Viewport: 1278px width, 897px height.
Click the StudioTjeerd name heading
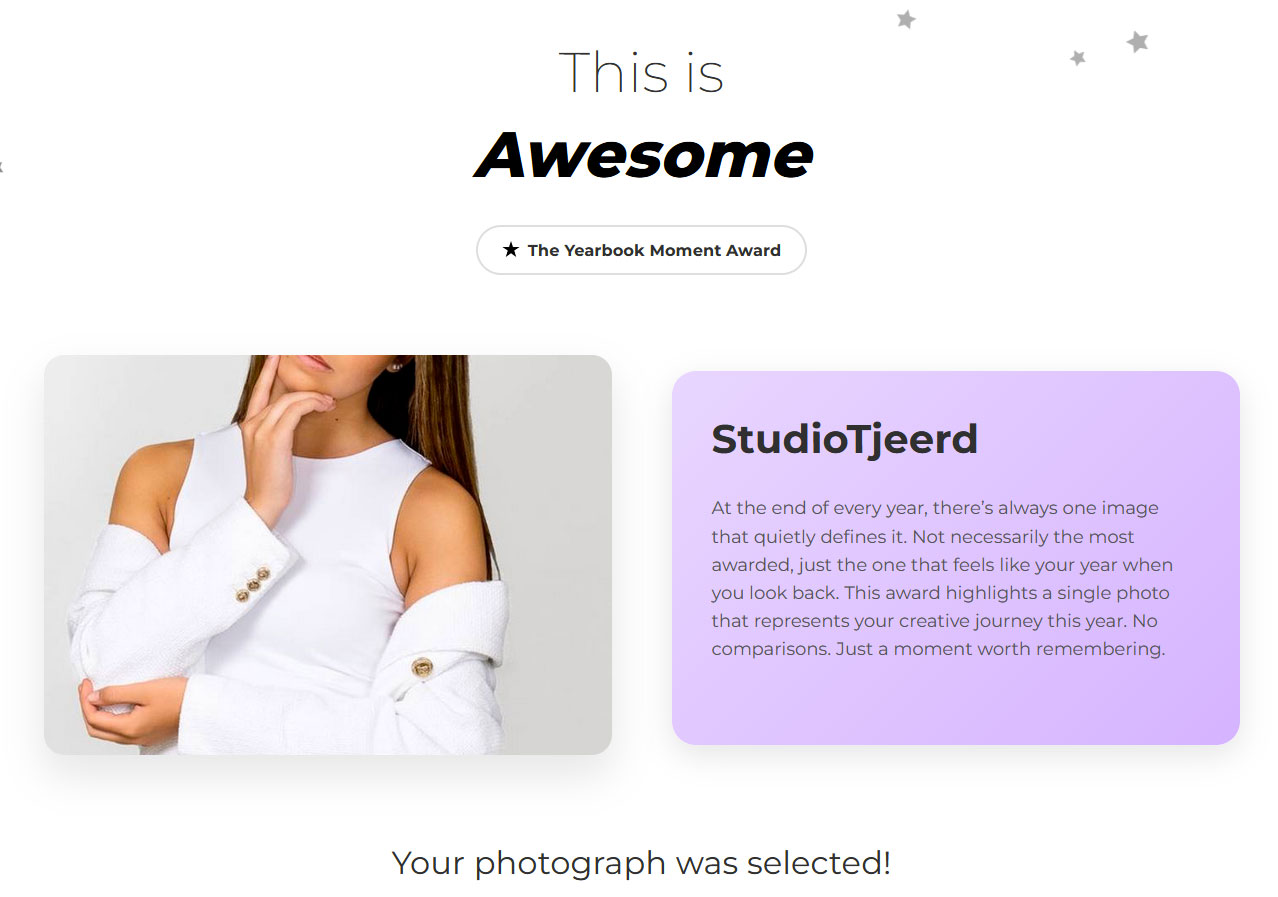(x=845, y=439)
